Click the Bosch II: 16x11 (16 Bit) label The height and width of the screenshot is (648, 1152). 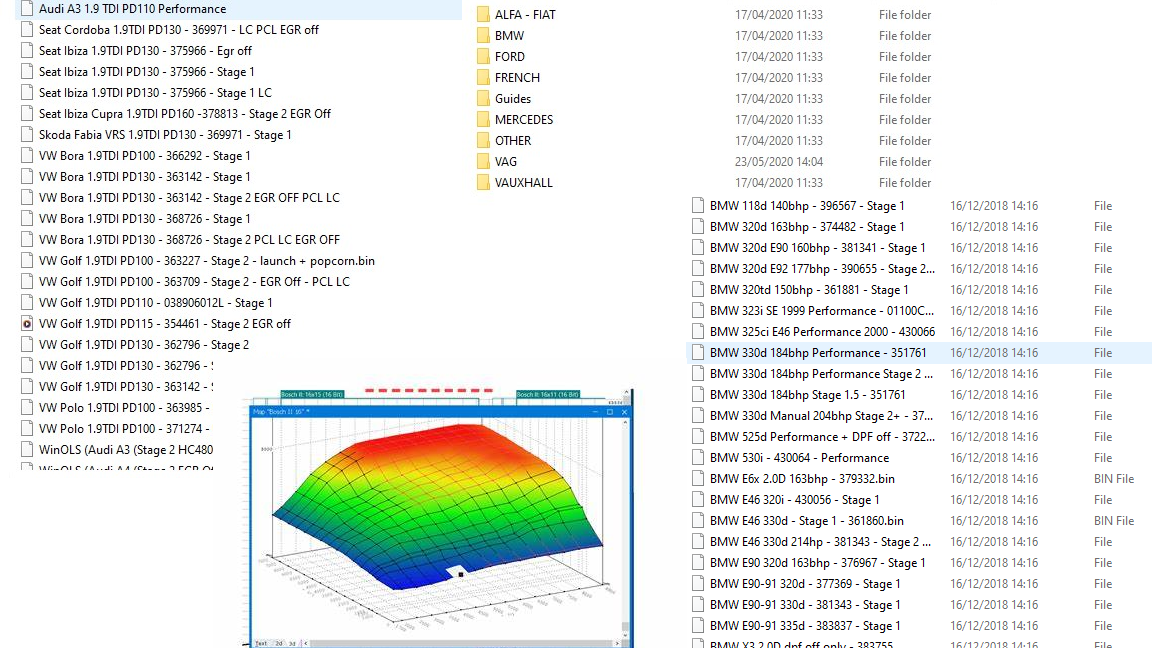click(x=547, y=395)
